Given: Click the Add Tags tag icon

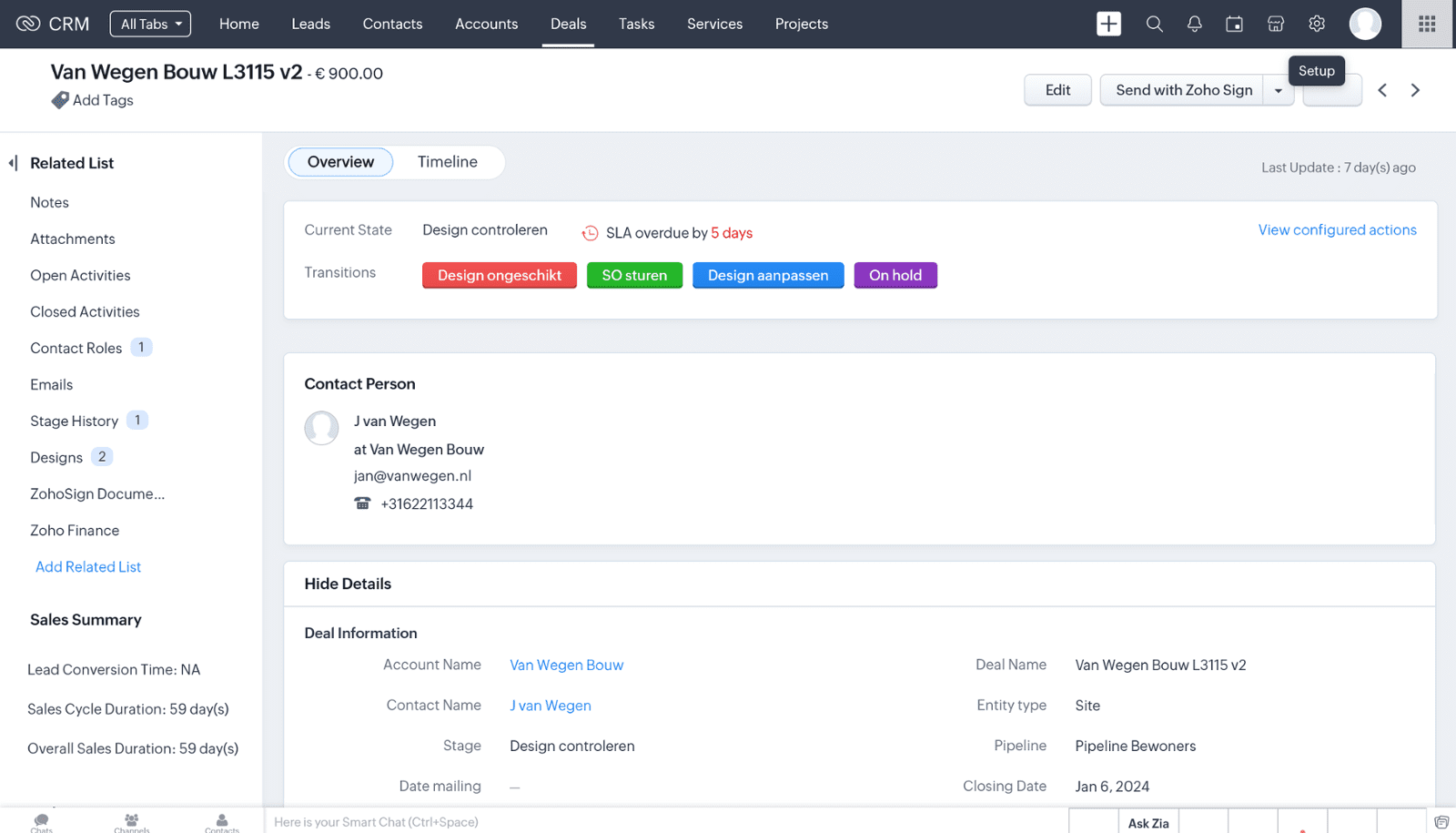Looking at the screenshot, I should (59, 100).
